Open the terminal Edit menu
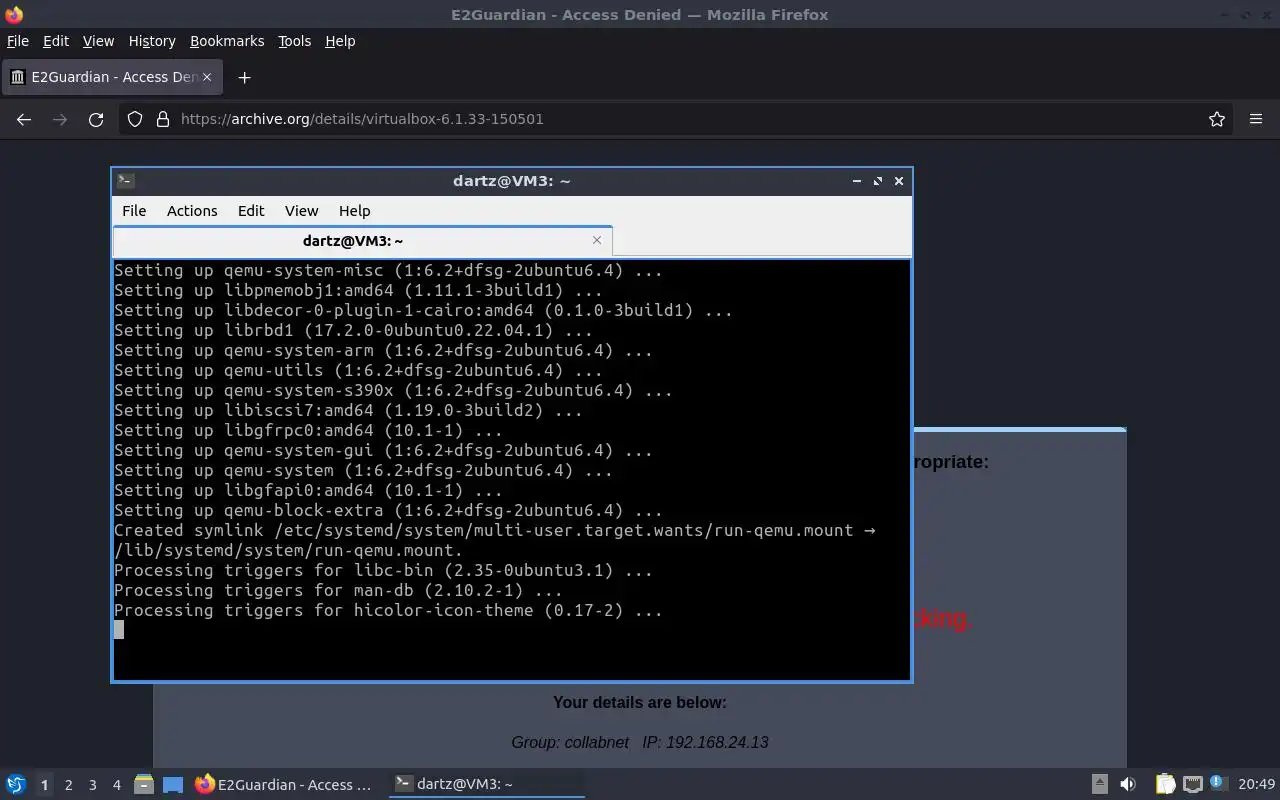The image size is (1280, 800). pyautogui.click(x=251, y=211)
